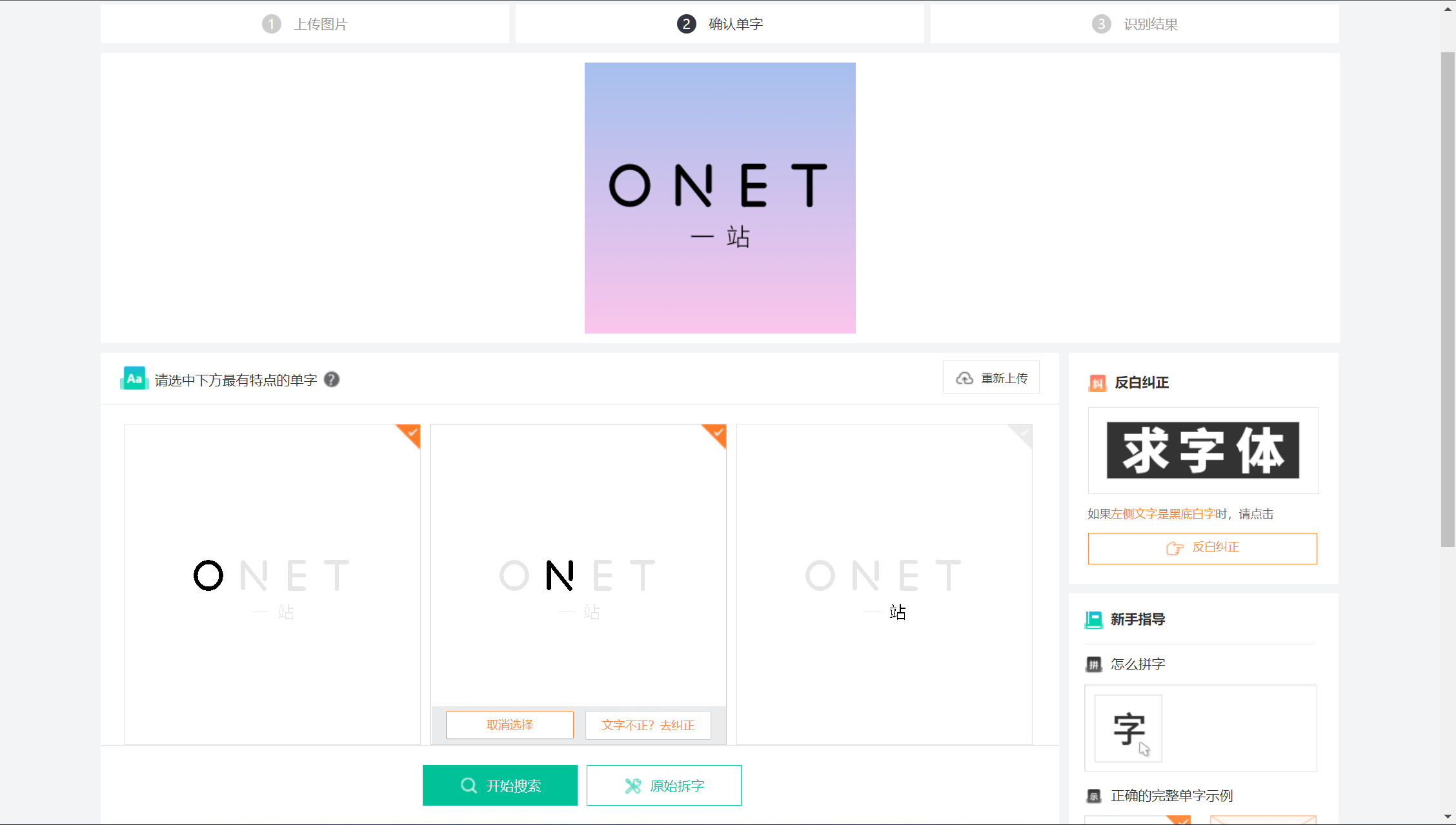Start search with 开始搜索
This screenshot has height=825, width=1456.
coord(500,786)
